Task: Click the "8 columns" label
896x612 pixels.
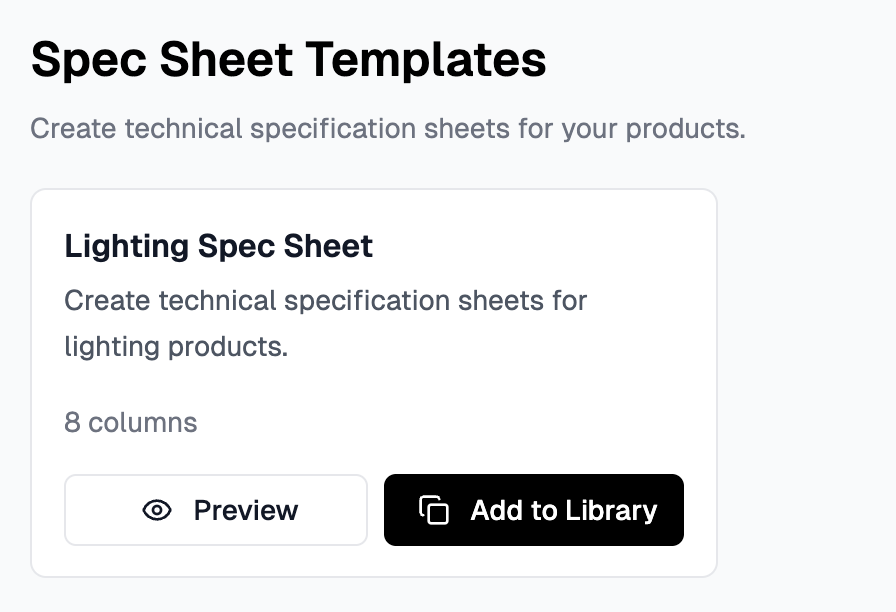Action: click(x=130, y=422)
